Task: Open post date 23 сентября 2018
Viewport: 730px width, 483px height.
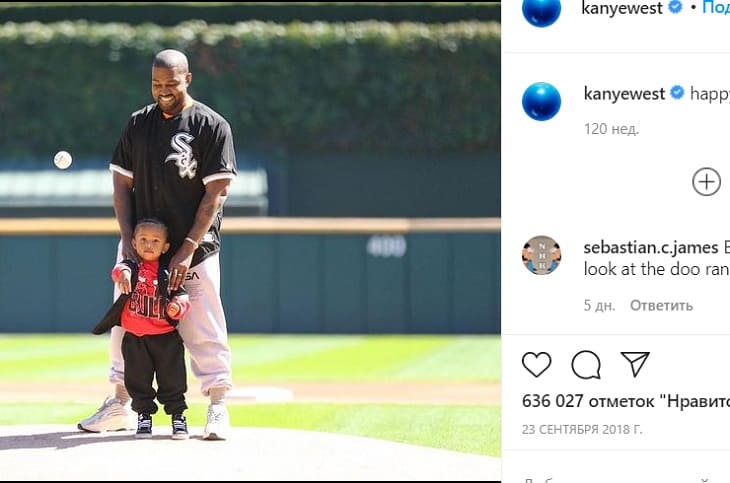Action: pyautogui.click(x=582, y=429)
